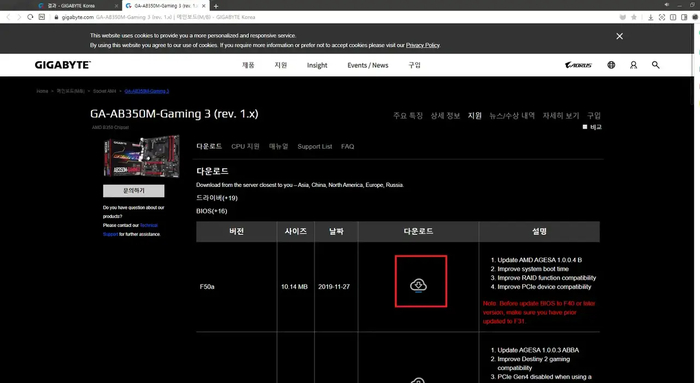Image resolution: width=700 pixels, height=383 pixels.
Task: Click the 버전 column header
Action: tap(236, 231)
